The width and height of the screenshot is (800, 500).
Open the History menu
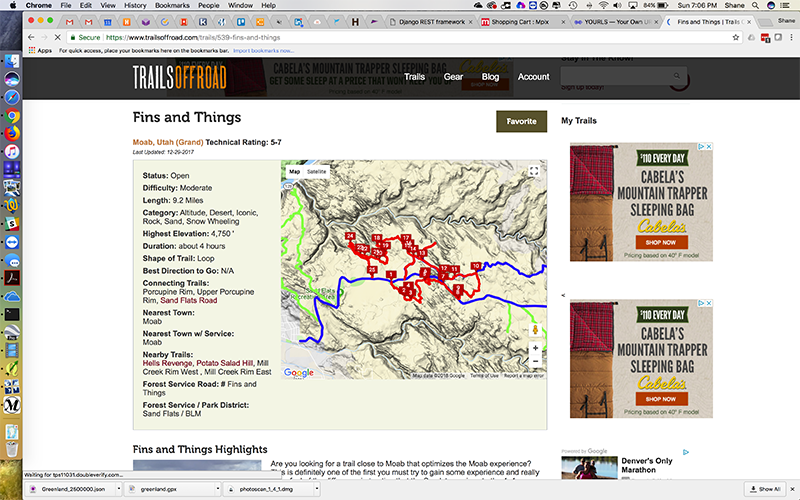[x=135, y=5]
